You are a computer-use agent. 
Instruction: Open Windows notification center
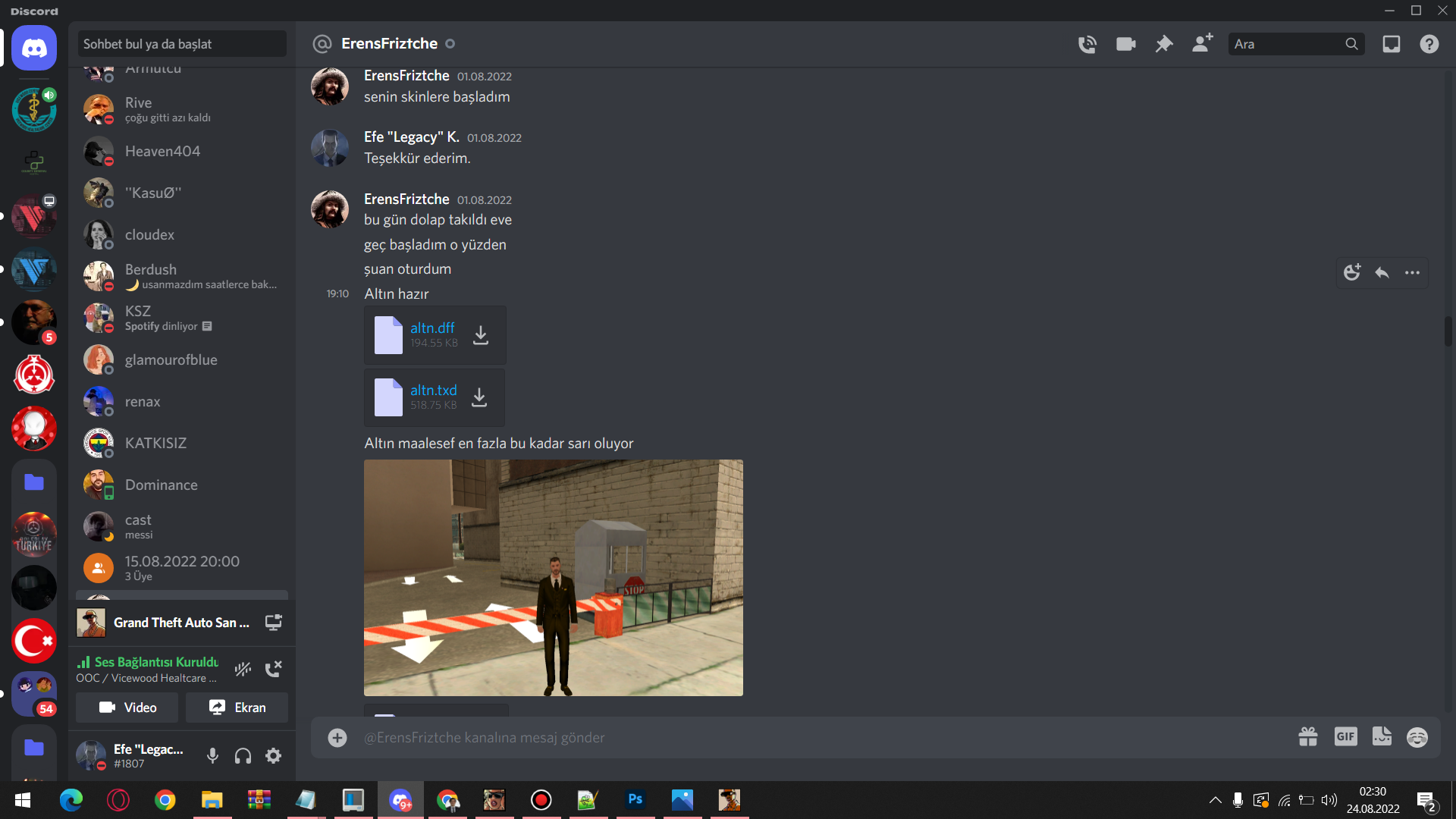pos(1426,801)
